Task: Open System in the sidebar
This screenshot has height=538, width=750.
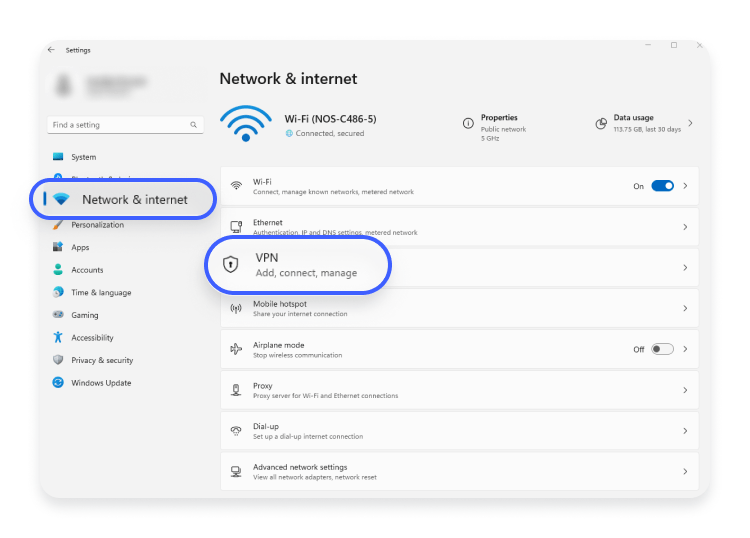Action: click(83, 157)
